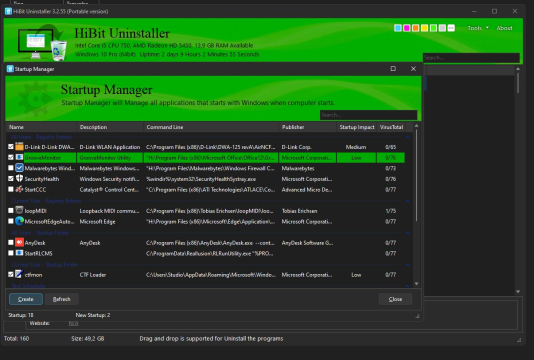
Task: Sort by the Name column header
Action: pyautogui.click(x=41, y=127)
